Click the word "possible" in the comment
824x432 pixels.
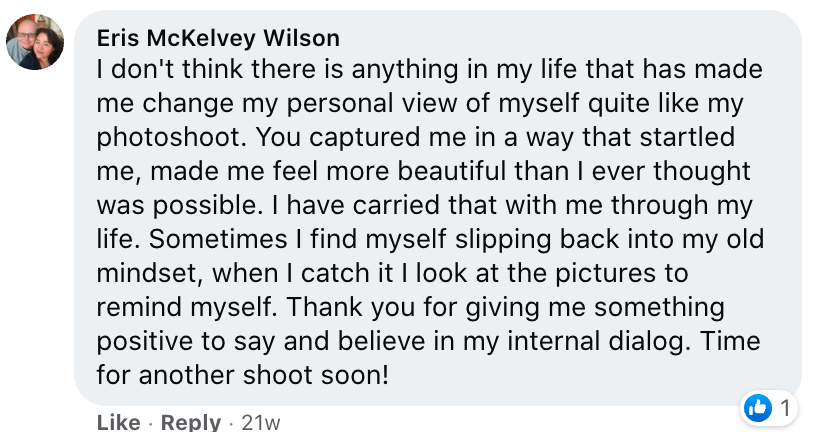click(207, 205)
